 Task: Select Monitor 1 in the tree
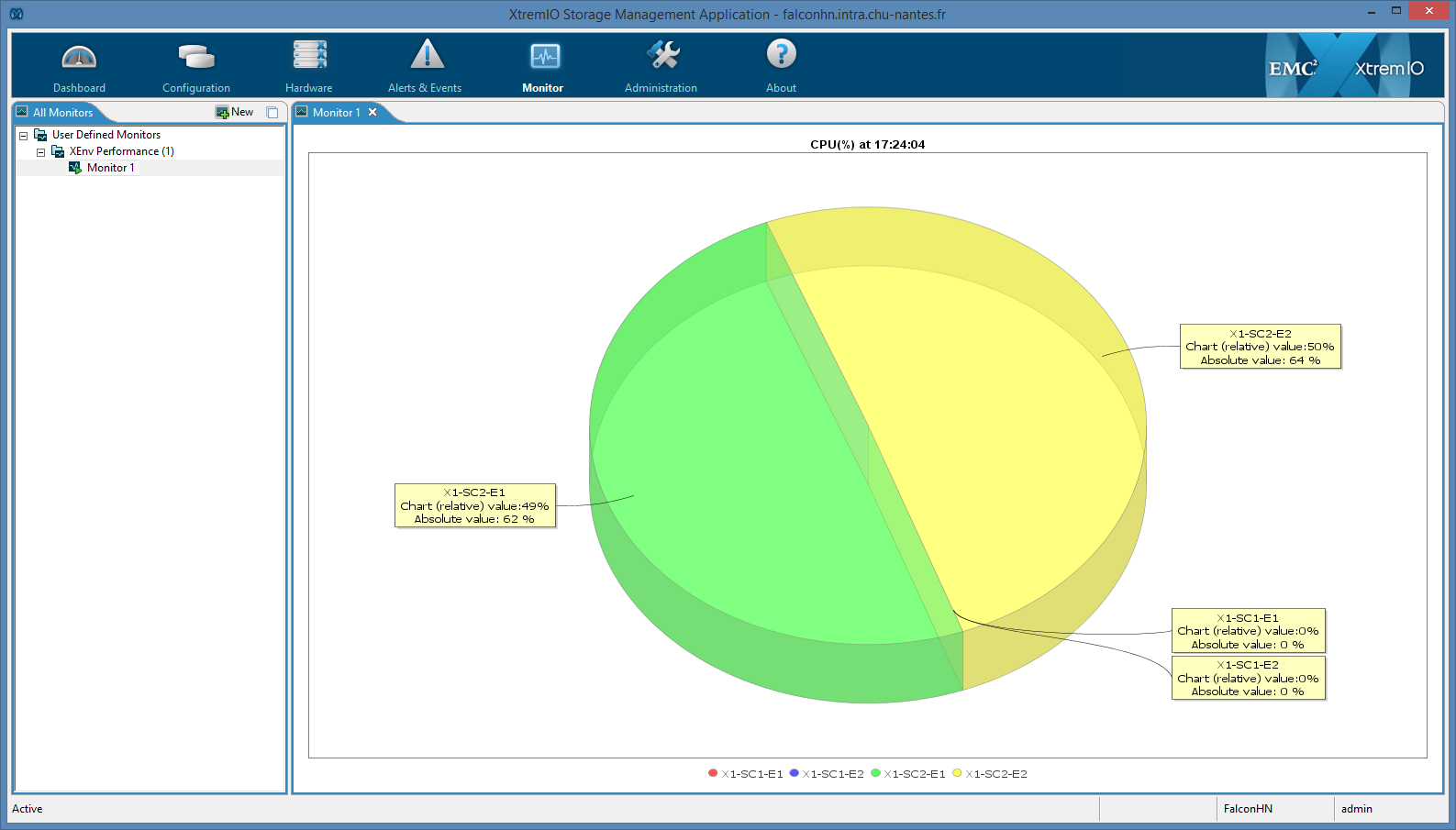pyautogui.click(x=110, y=168)
